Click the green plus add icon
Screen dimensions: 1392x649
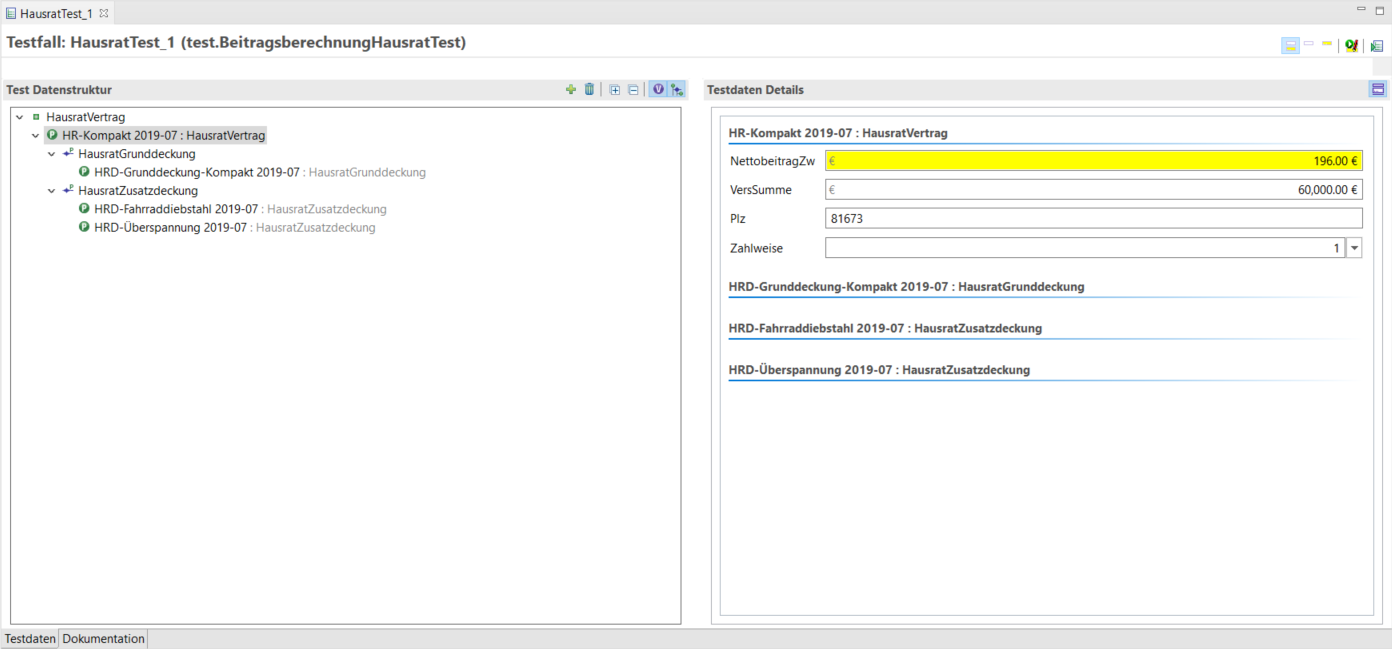[x=571, y=90]
